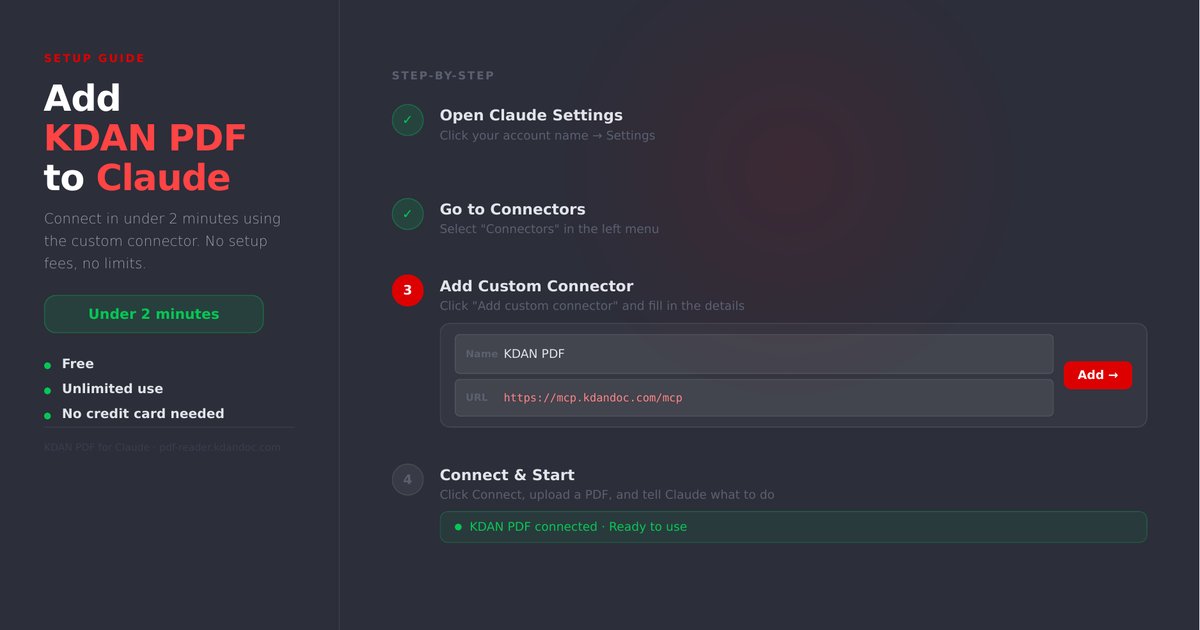Click the 'Click Connect, upload a PDF' instruction text
The image size is (1200, 630).
click(607, 495)
